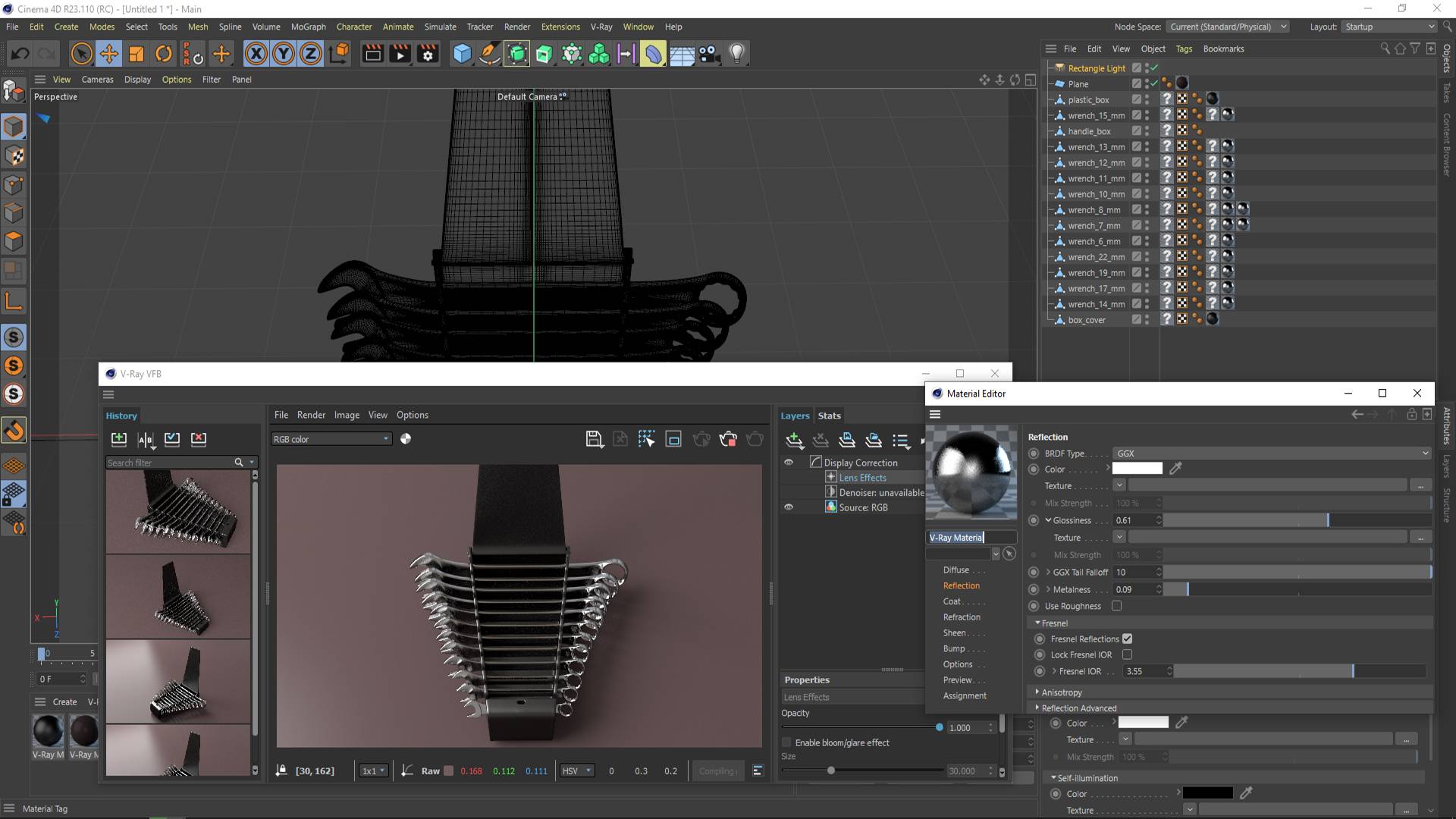Click the Spline Pen icon
Screen dimensions: 1456x819
coord(490,54)
